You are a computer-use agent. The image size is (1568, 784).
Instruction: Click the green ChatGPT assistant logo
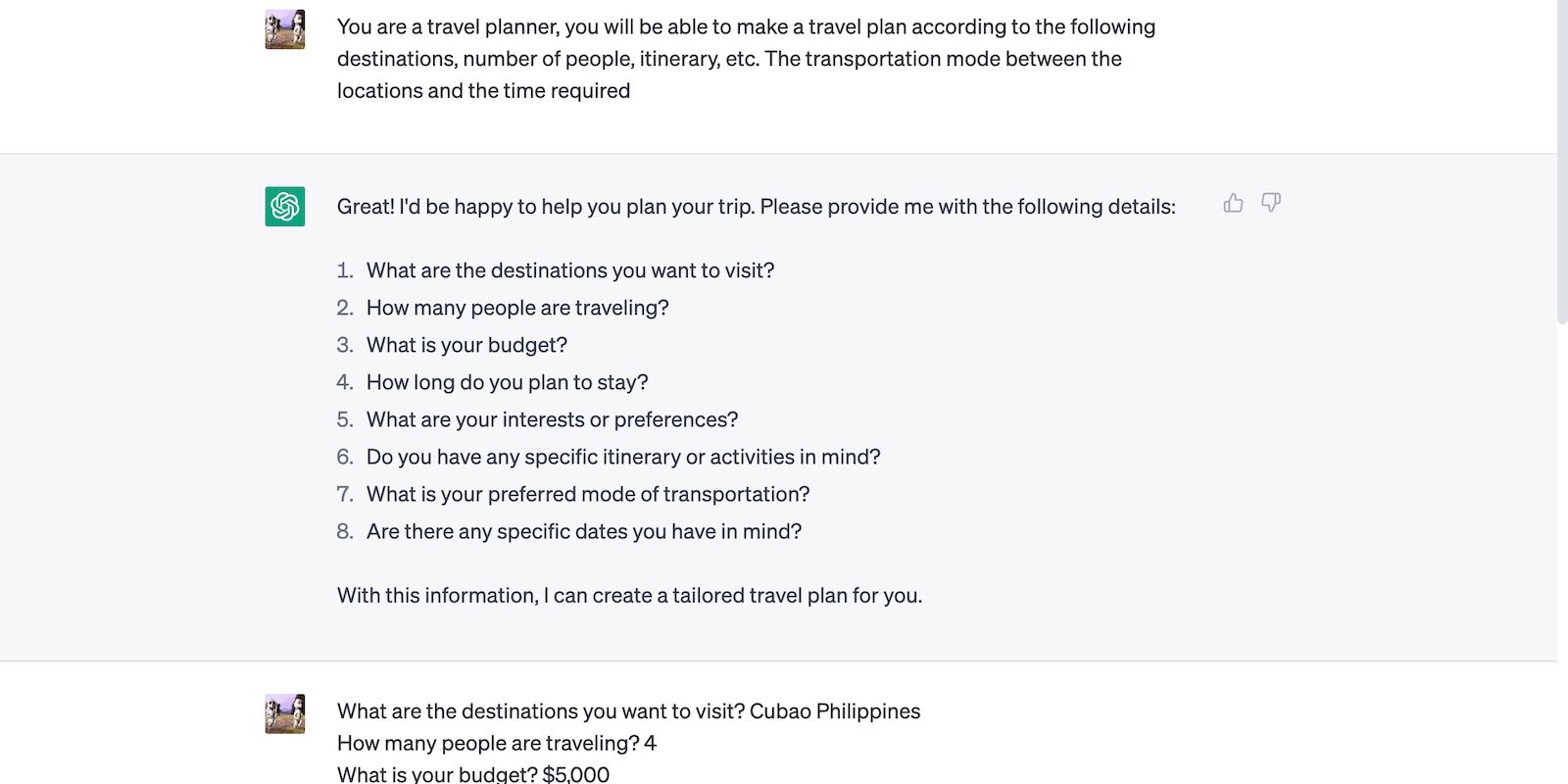283,205
